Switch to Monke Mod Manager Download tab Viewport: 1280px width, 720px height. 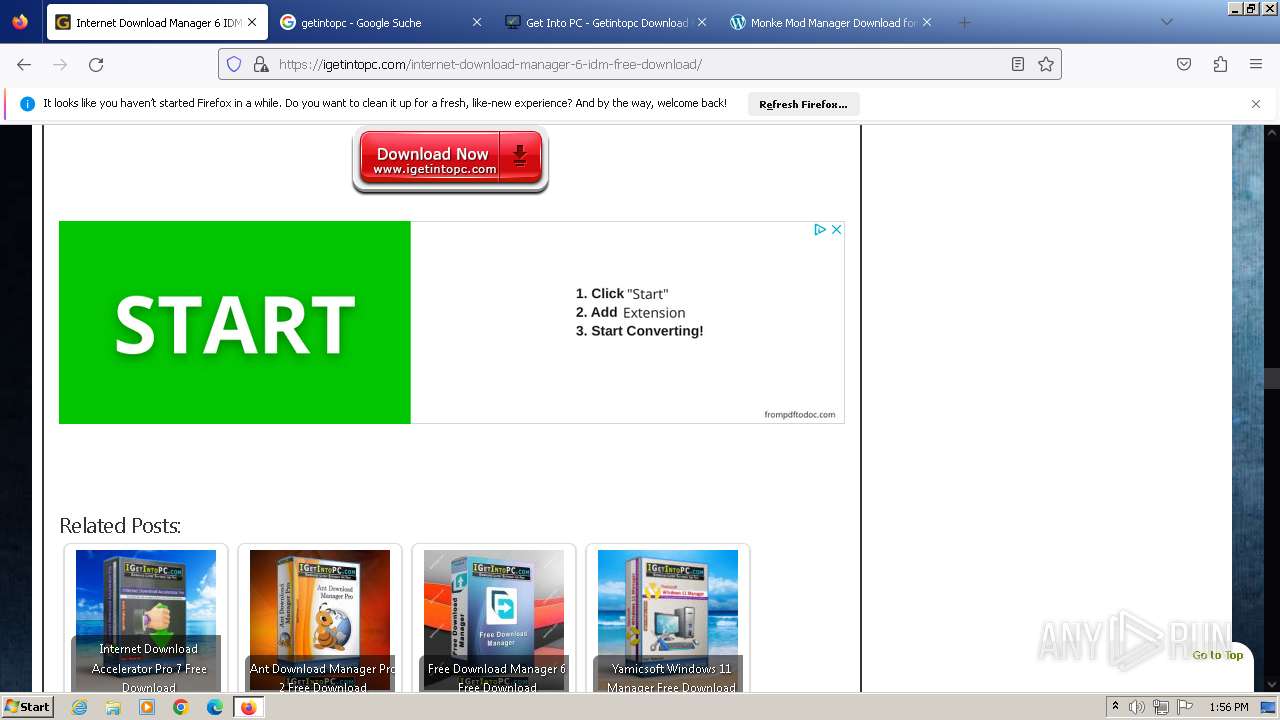point(831,22)
